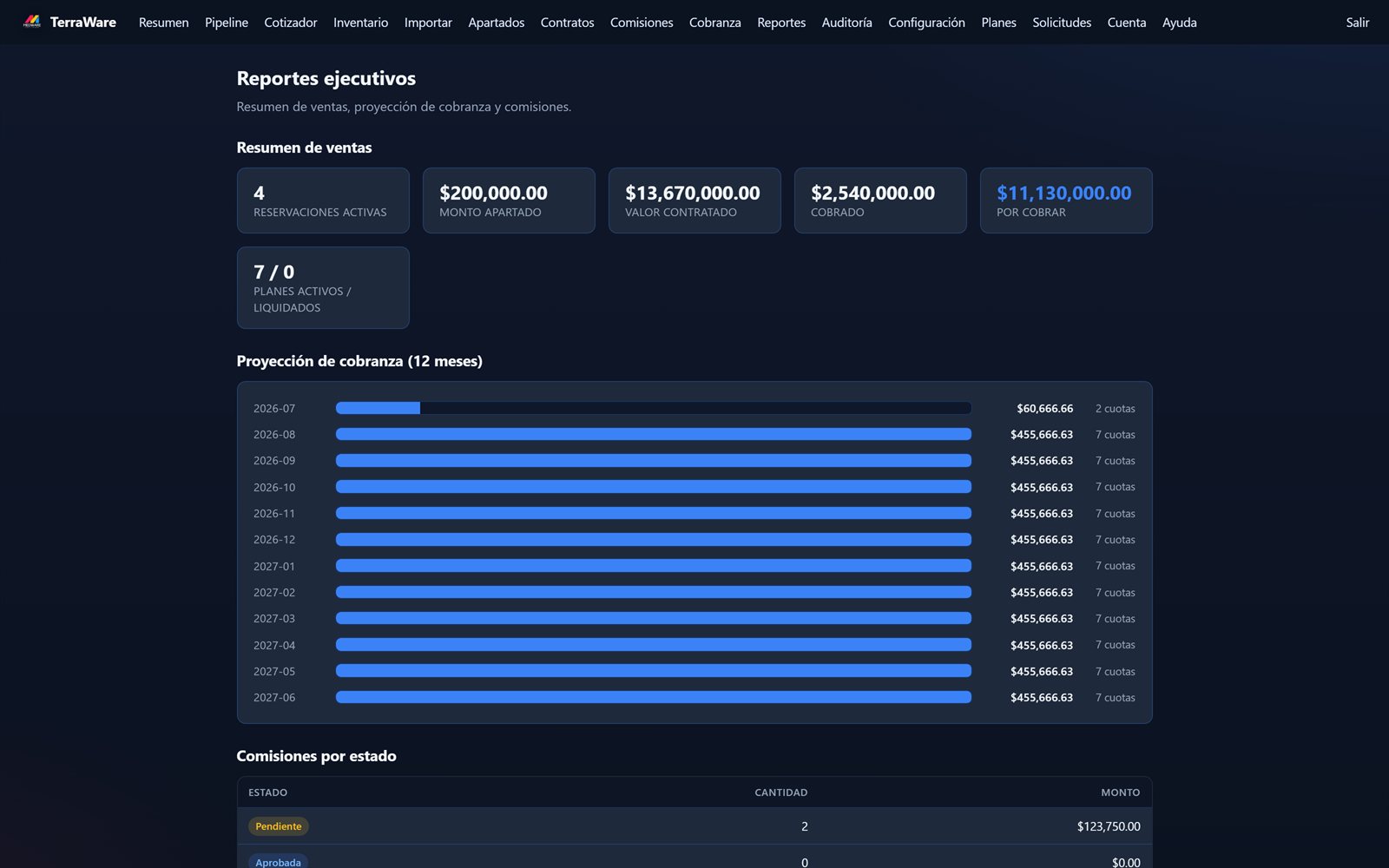
Task: Open the Importar page
Action: tap(428, 23)
